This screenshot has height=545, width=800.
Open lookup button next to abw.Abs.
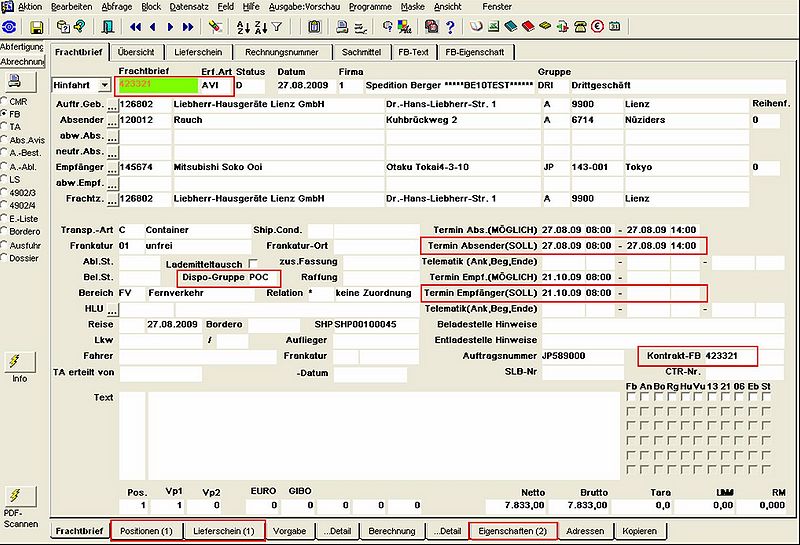[112, 137]
